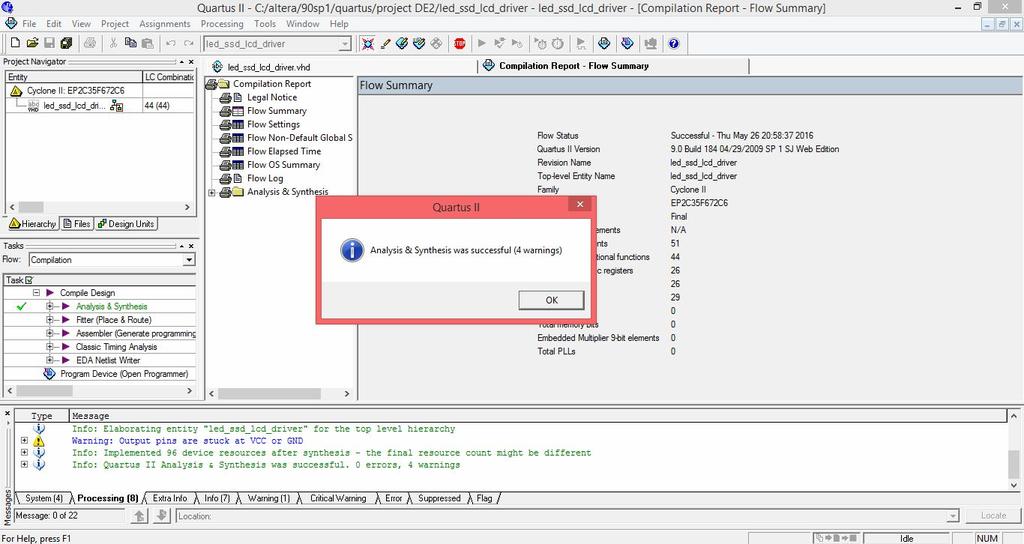Open the Window menu
This screenshot has height=544, width=1024.
click(302, 24)
